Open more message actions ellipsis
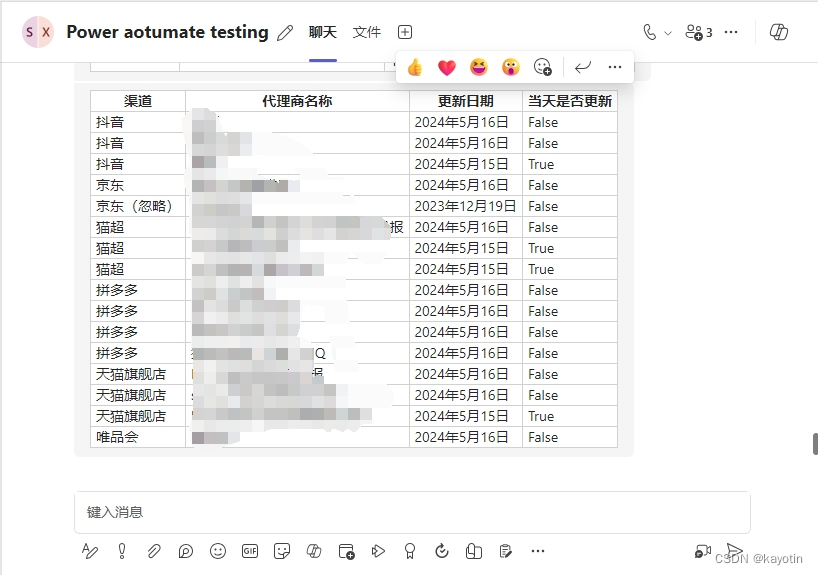818x575 pixels. pos(615,67)
